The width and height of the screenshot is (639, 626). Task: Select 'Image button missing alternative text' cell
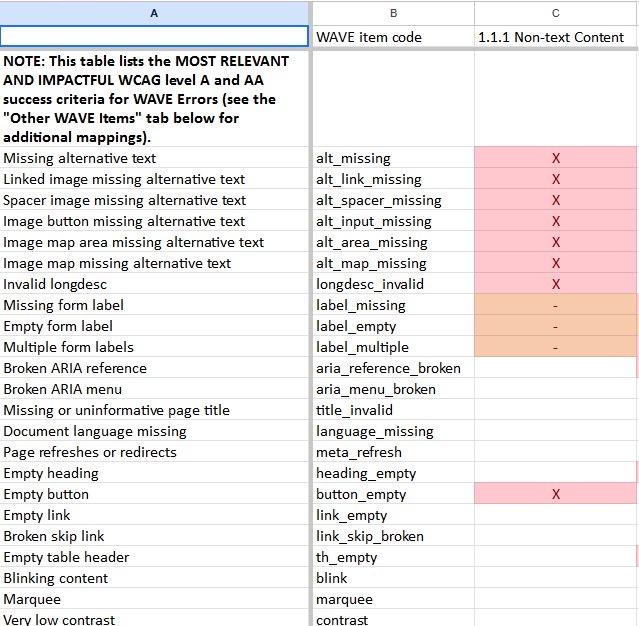tap(154, 221)
